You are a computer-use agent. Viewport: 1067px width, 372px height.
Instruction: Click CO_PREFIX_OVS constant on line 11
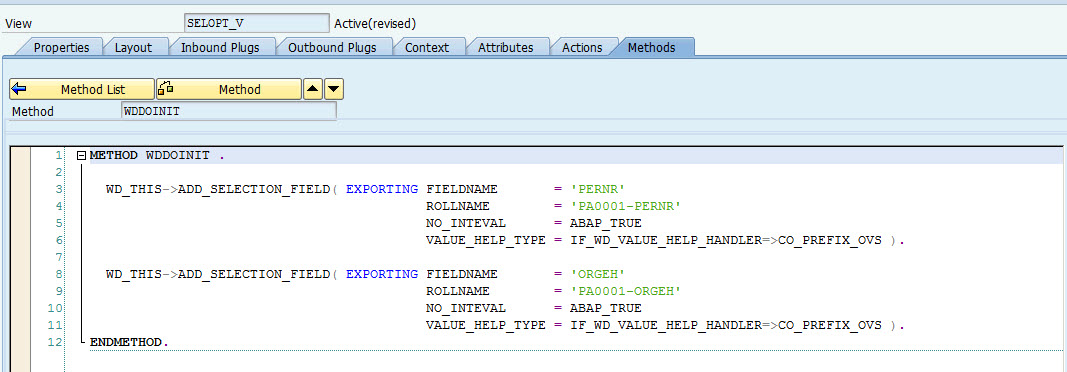point(830,325)
